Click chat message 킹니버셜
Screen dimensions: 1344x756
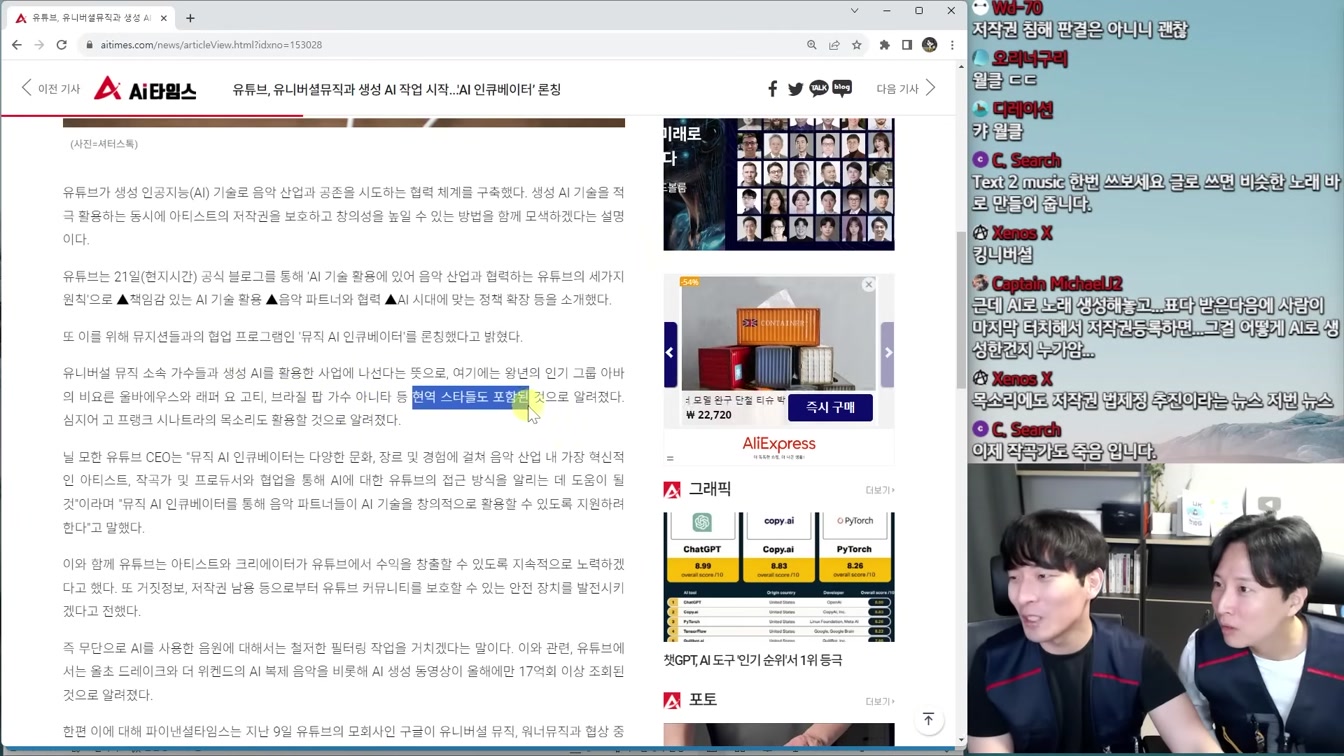[x=1002, y=255]
